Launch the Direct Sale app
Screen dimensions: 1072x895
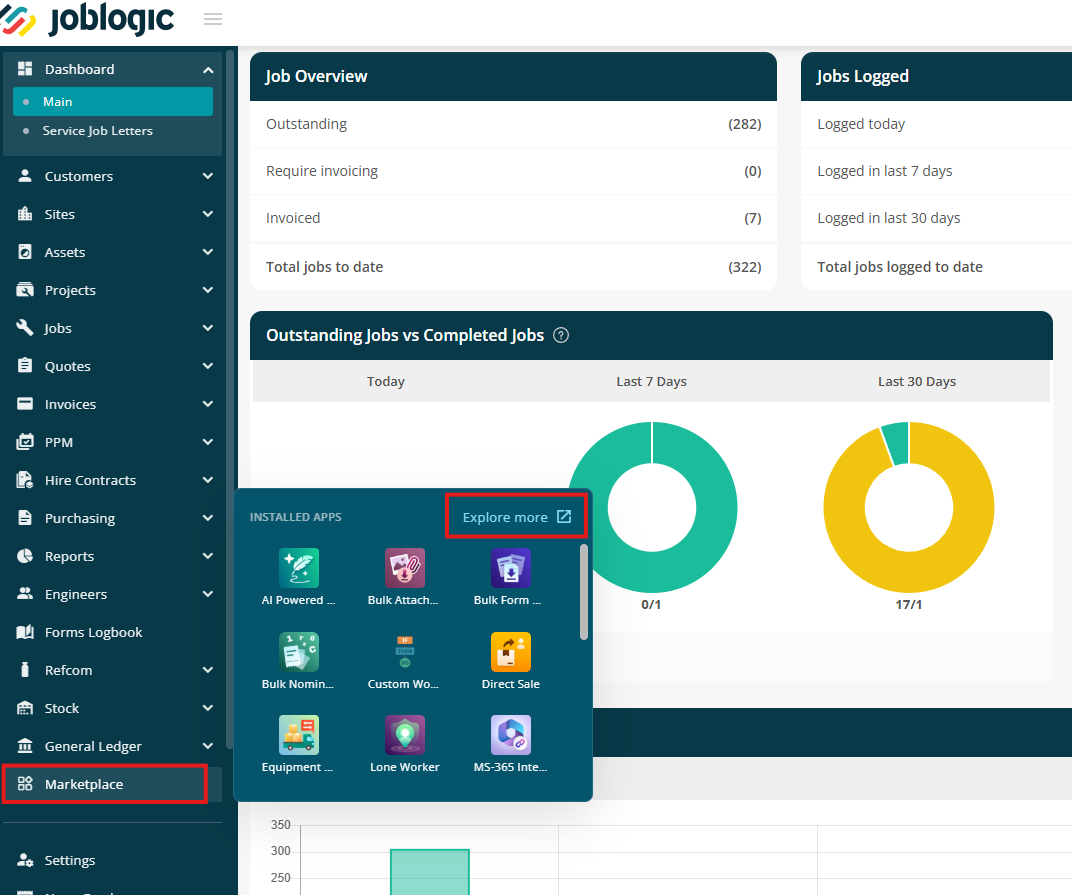511,652
